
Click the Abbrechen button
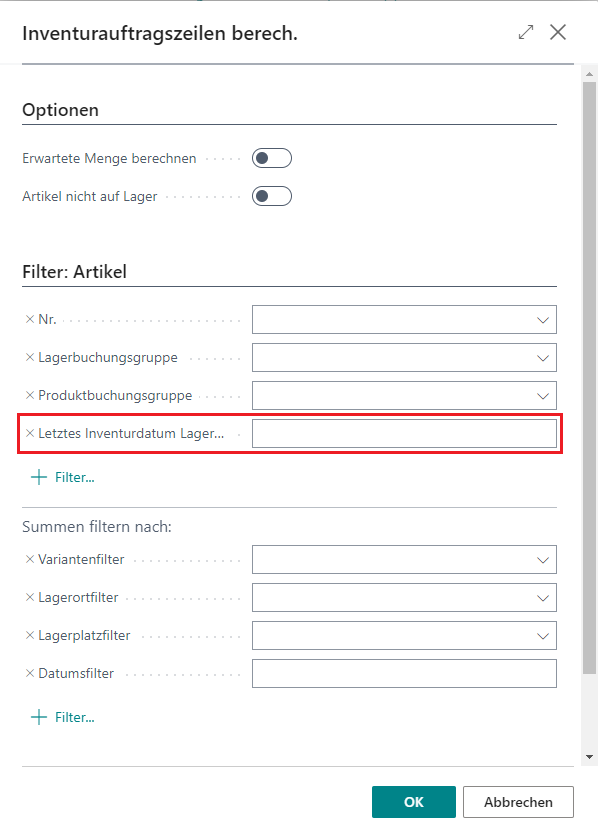click(518, 802)
